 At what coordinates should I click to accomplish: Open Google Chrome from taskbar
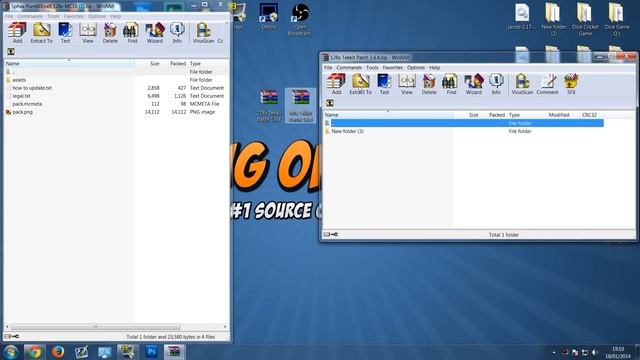34,351
